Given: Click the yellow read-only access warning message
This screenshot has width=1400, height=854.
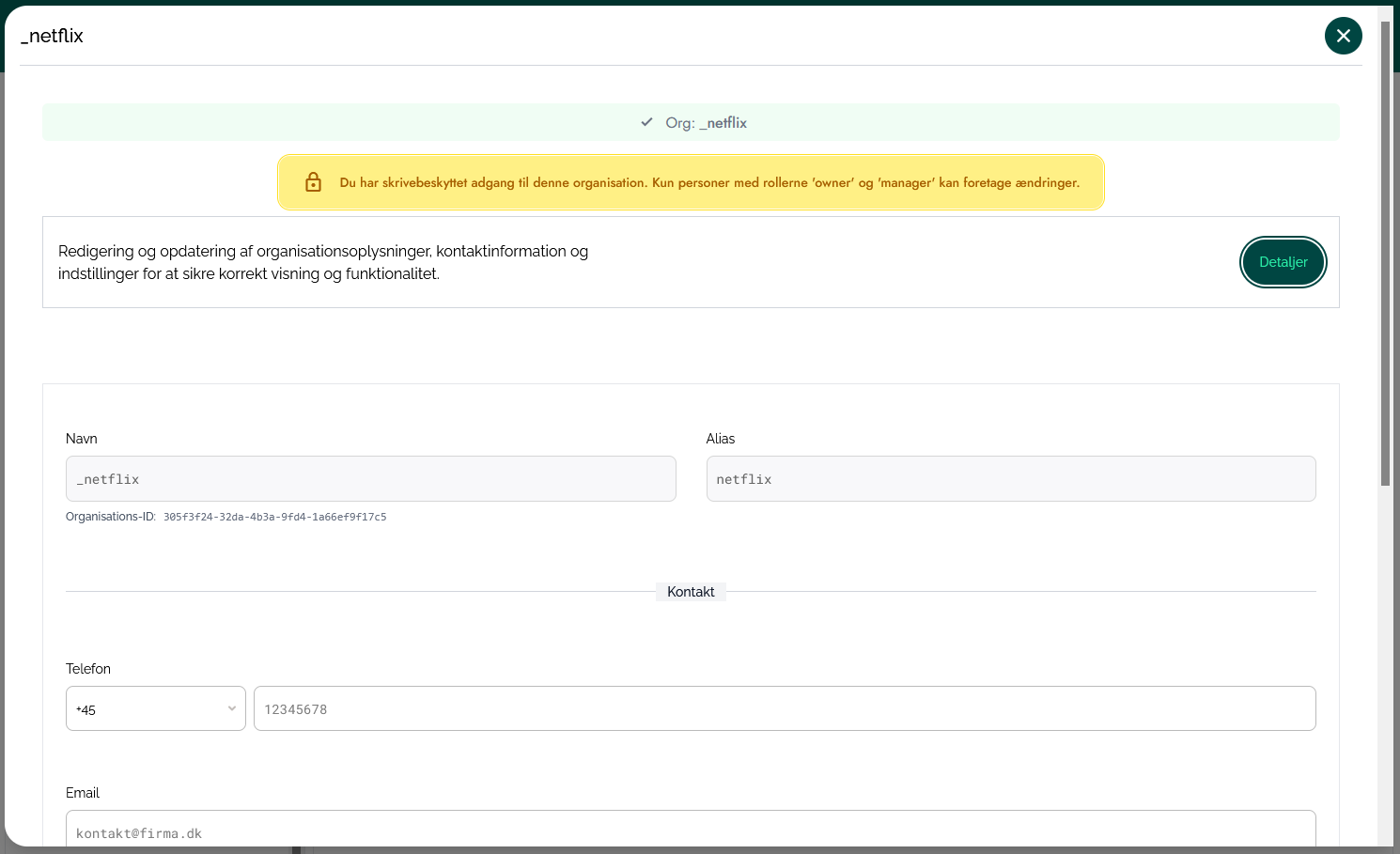Looking at the screenshot, I should (x=691, y=182).
